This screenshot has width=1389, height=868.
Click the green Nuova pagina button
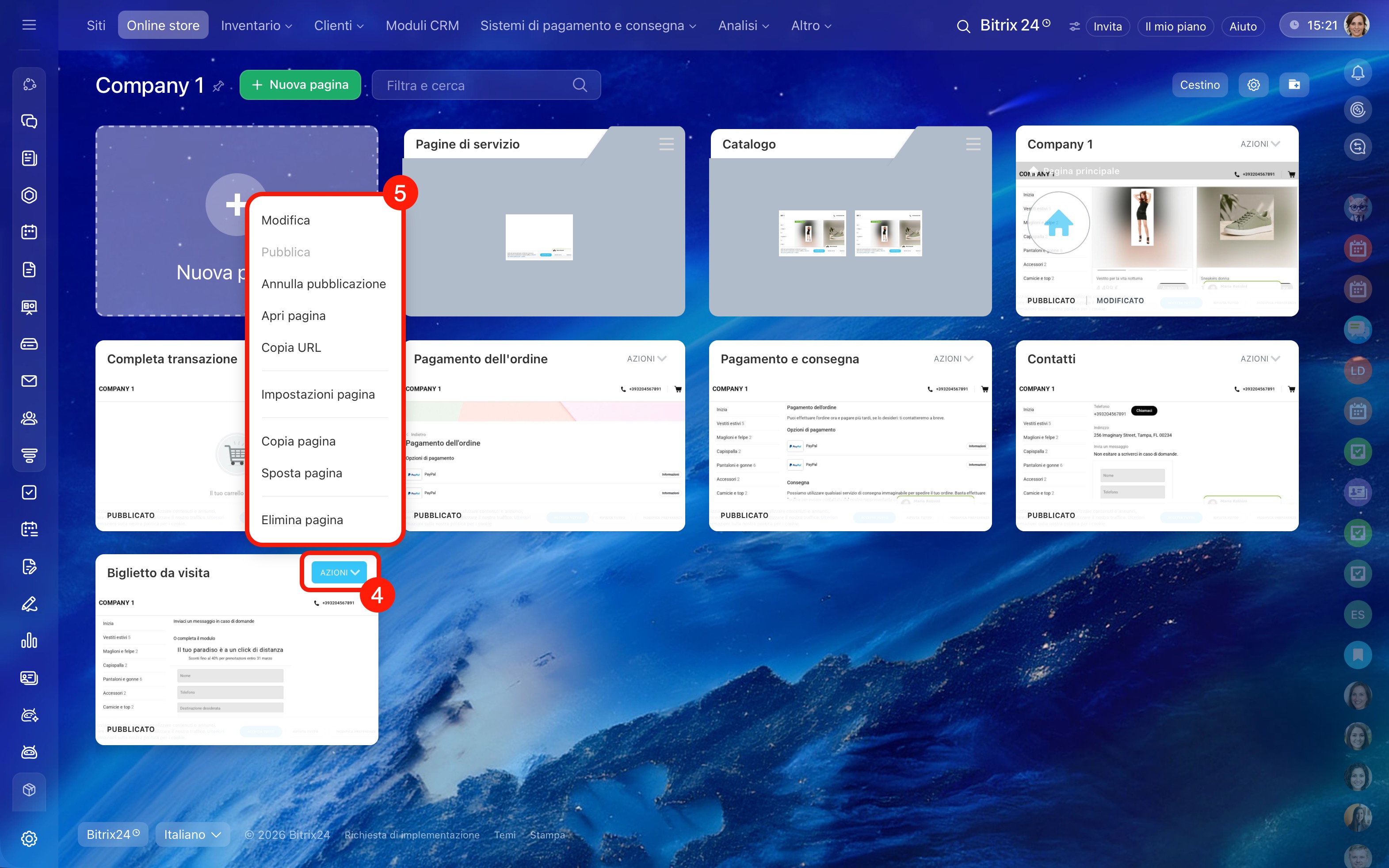pos(300,85)
